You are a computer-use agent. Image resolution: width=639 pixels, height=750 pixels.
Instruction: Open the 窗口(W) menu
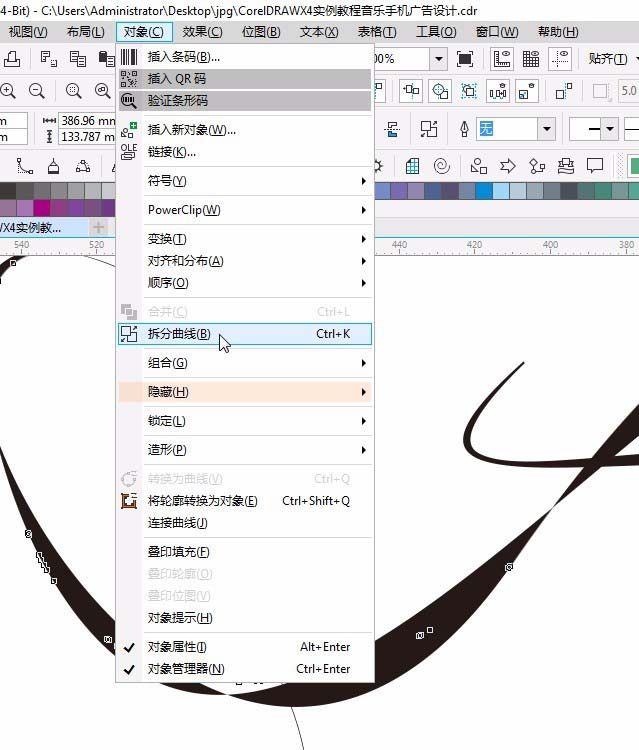(x=496, y=32)
